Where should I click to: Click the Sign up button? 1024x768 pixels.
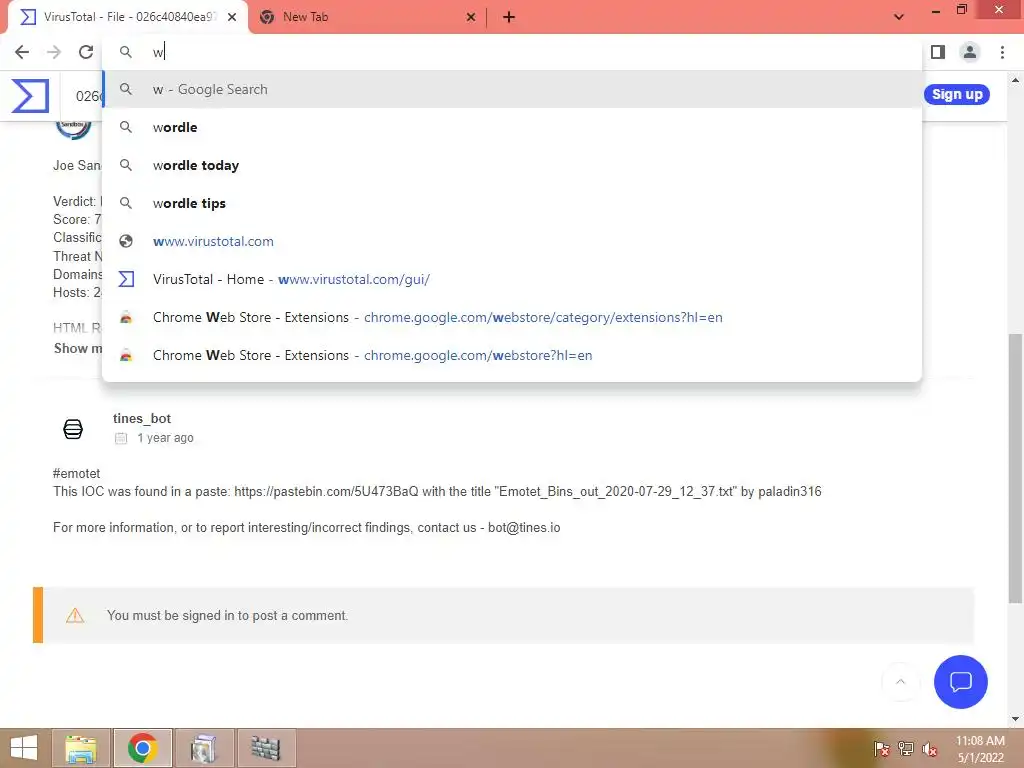957,95
